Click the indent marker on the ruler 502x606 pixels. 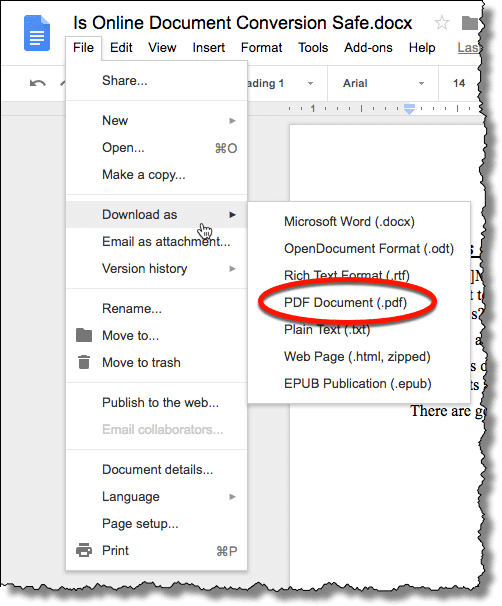[x=409, y=109]
